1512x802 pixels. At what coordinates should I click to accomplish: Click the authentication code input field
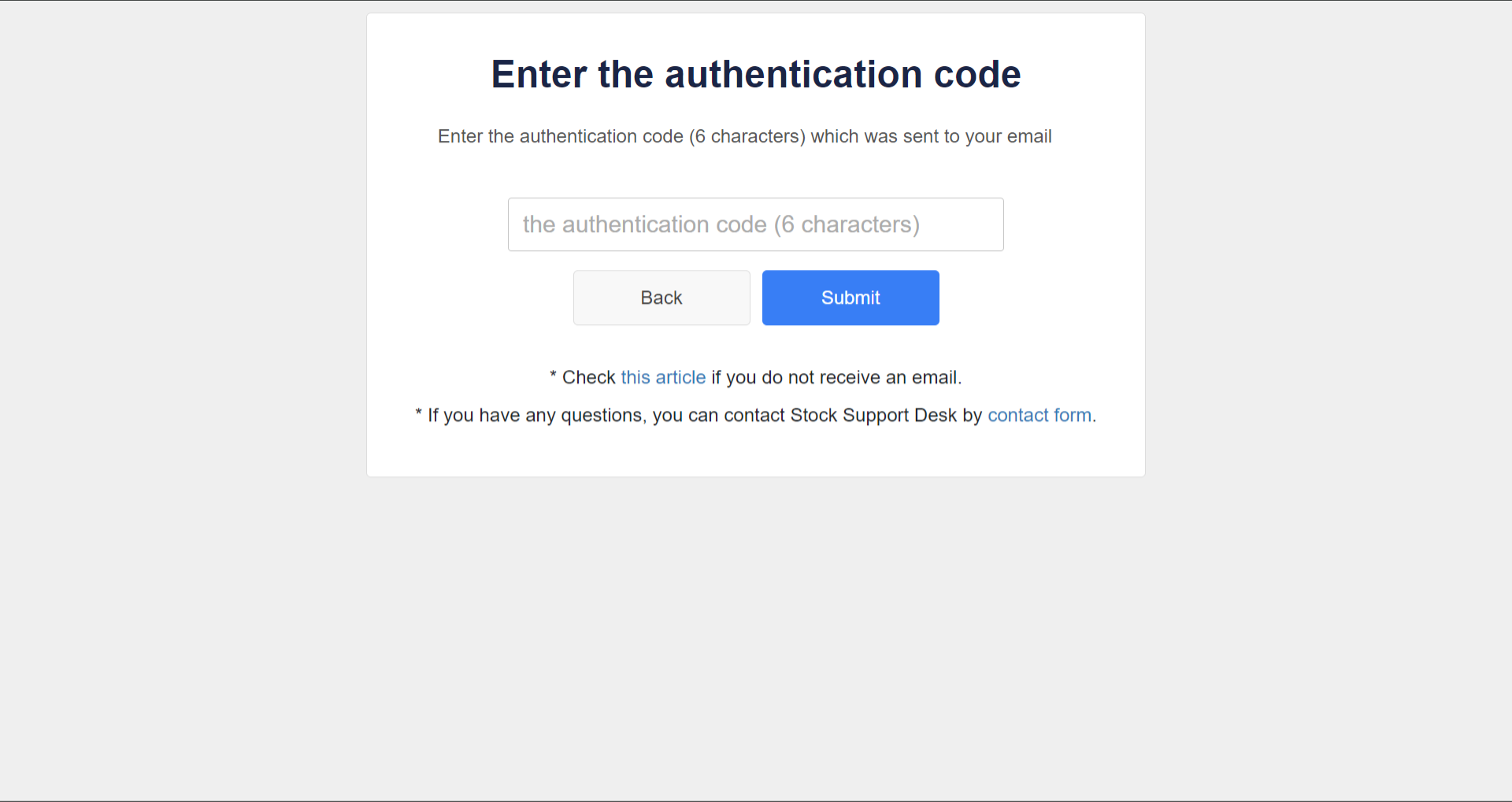coord(755,224)
